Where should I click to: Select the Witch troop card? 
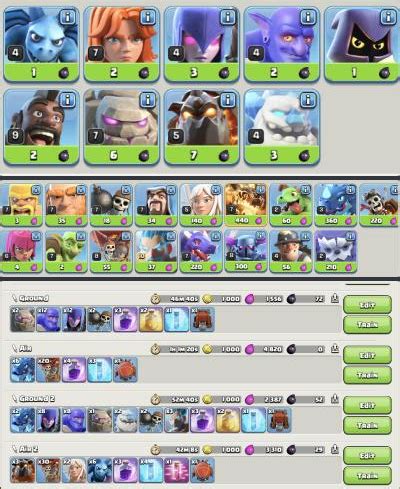202,45
